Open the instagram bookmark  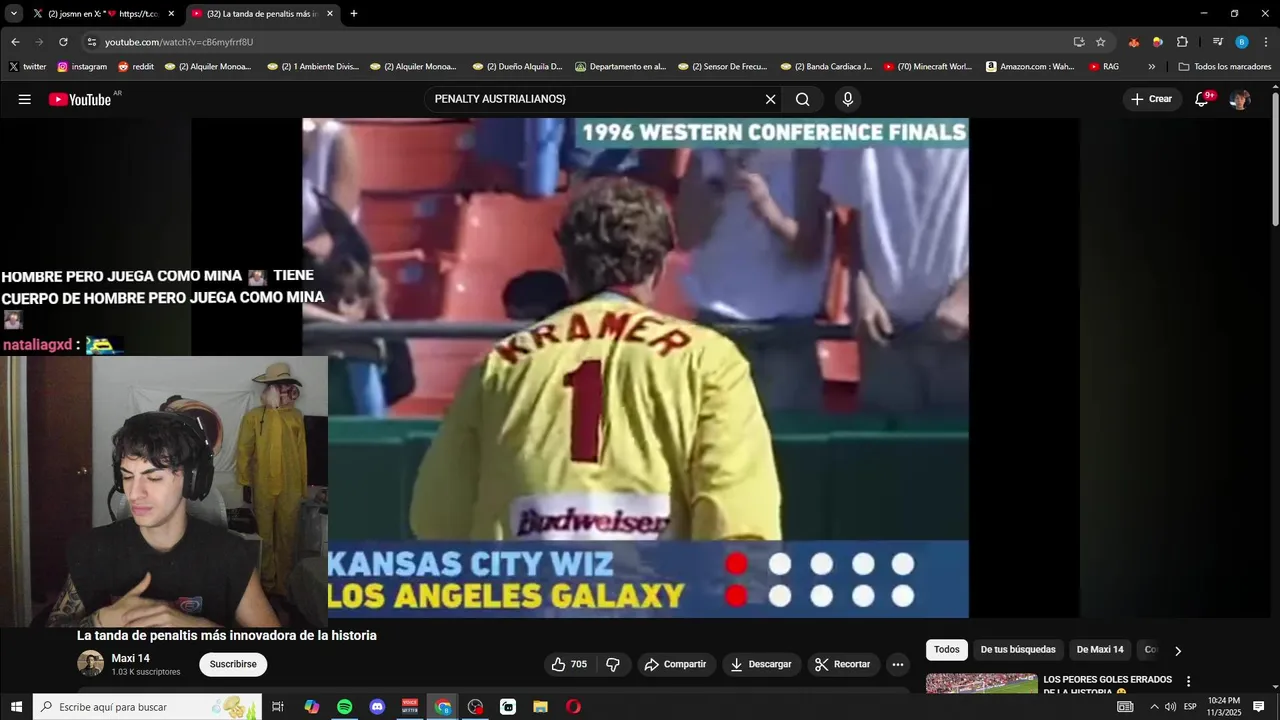(x=82, y=67)
